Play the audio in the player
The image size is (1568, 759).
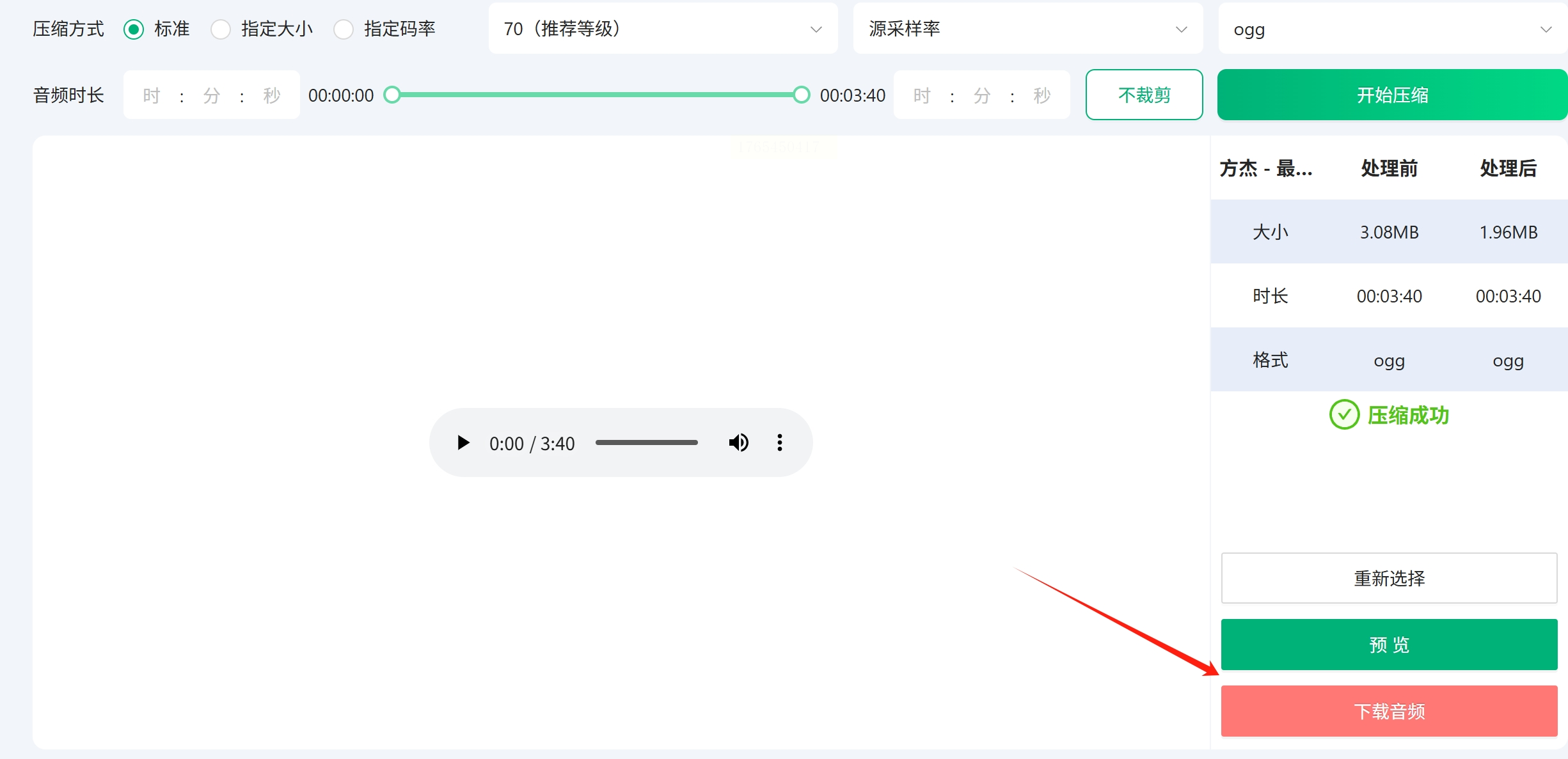coord(463,442)
